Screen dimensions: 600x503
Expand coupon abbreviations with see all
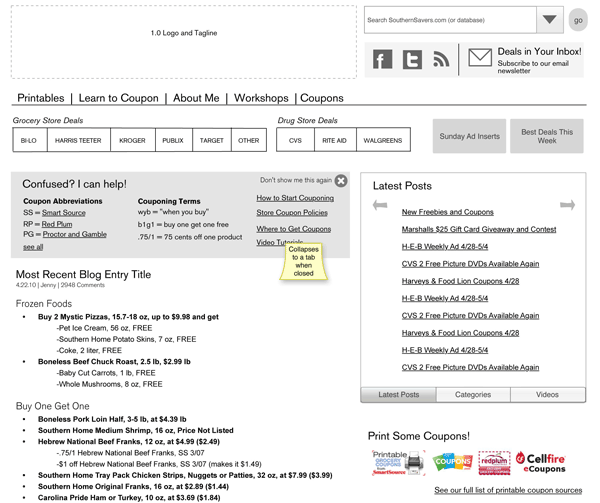coord(33,247)
